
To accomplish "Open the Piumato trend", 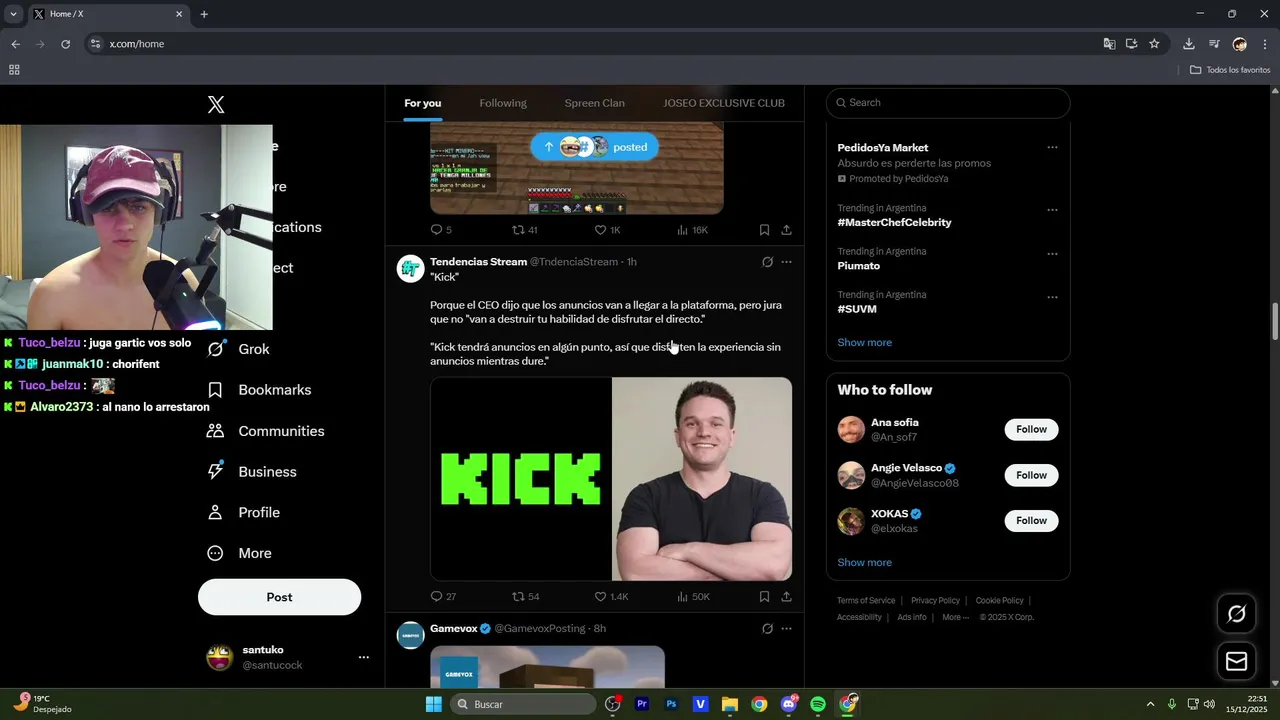I will tap(859, 266).
